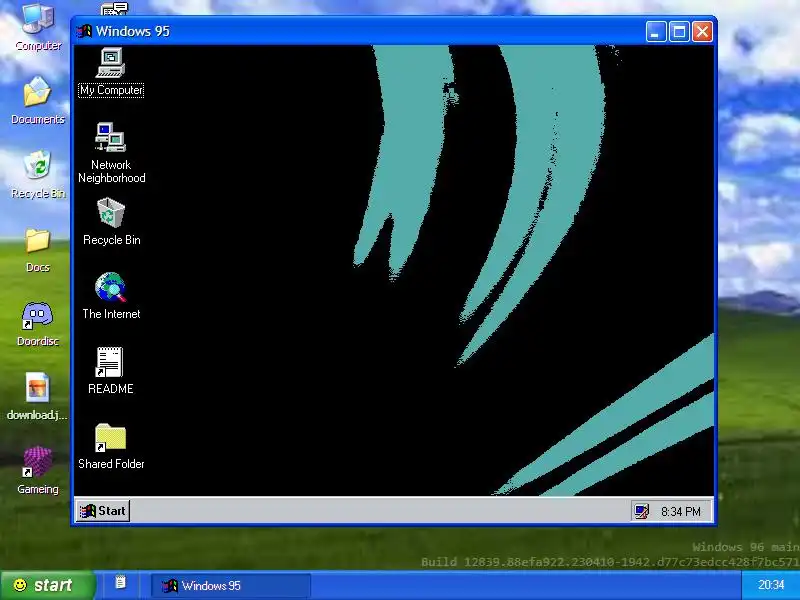Image resolution: width=800 pixels, height=600 pixels.
Task: Click Windows 95 title bar logo icon
Action: (84, 31)
